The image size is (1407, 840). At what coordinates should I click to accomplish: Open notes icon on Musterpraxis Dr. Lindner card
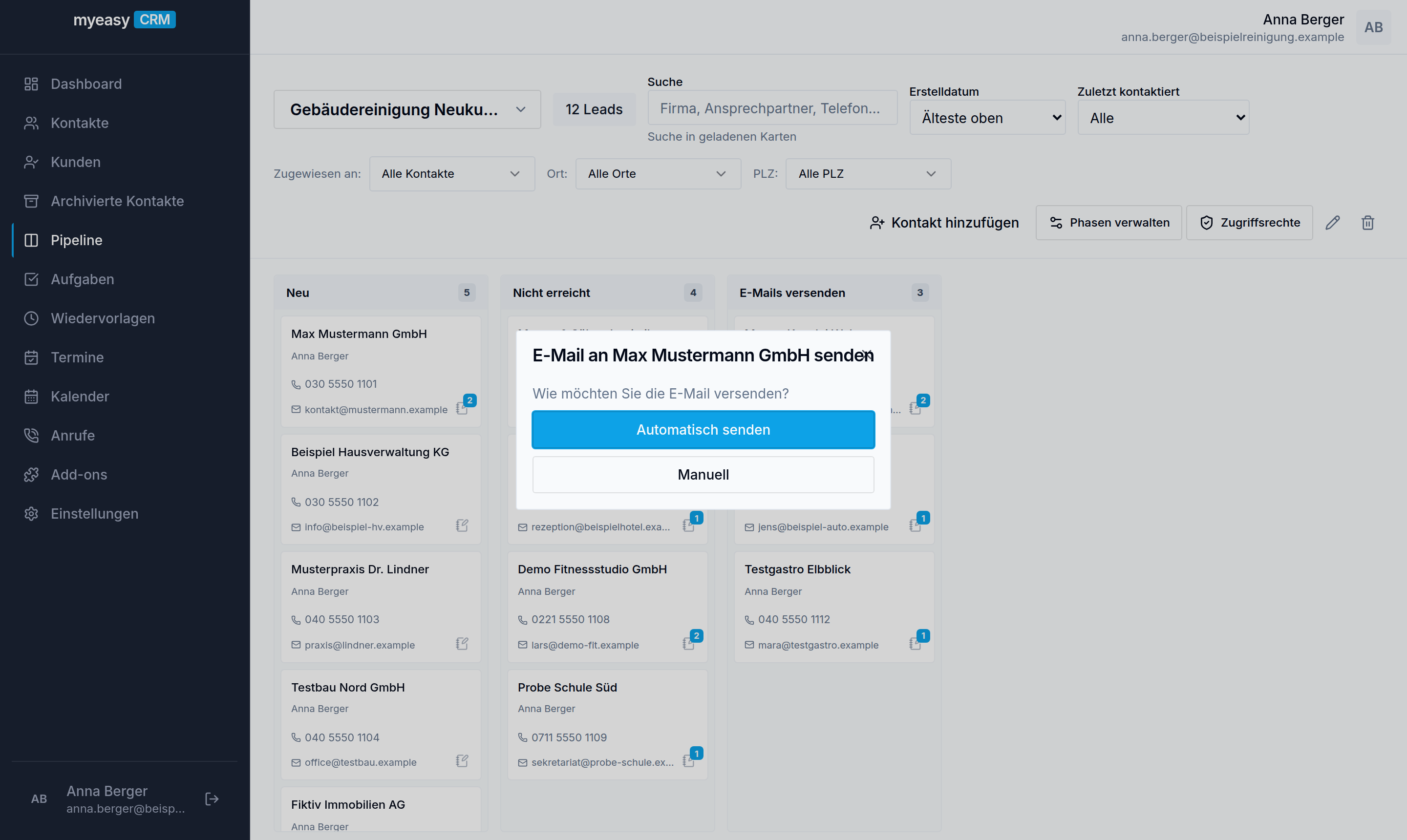coord(463,644)
